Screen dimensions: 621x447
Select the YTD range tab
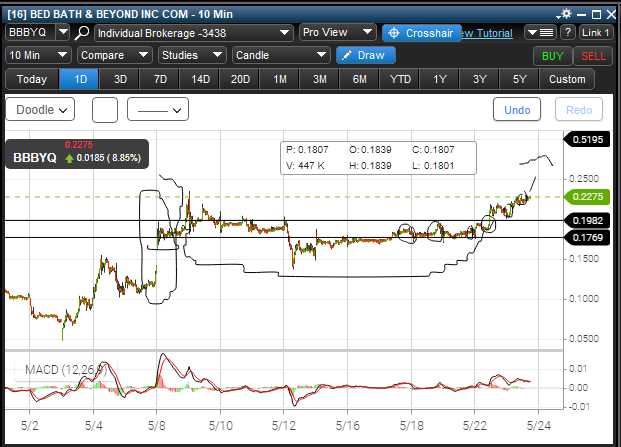400,79
